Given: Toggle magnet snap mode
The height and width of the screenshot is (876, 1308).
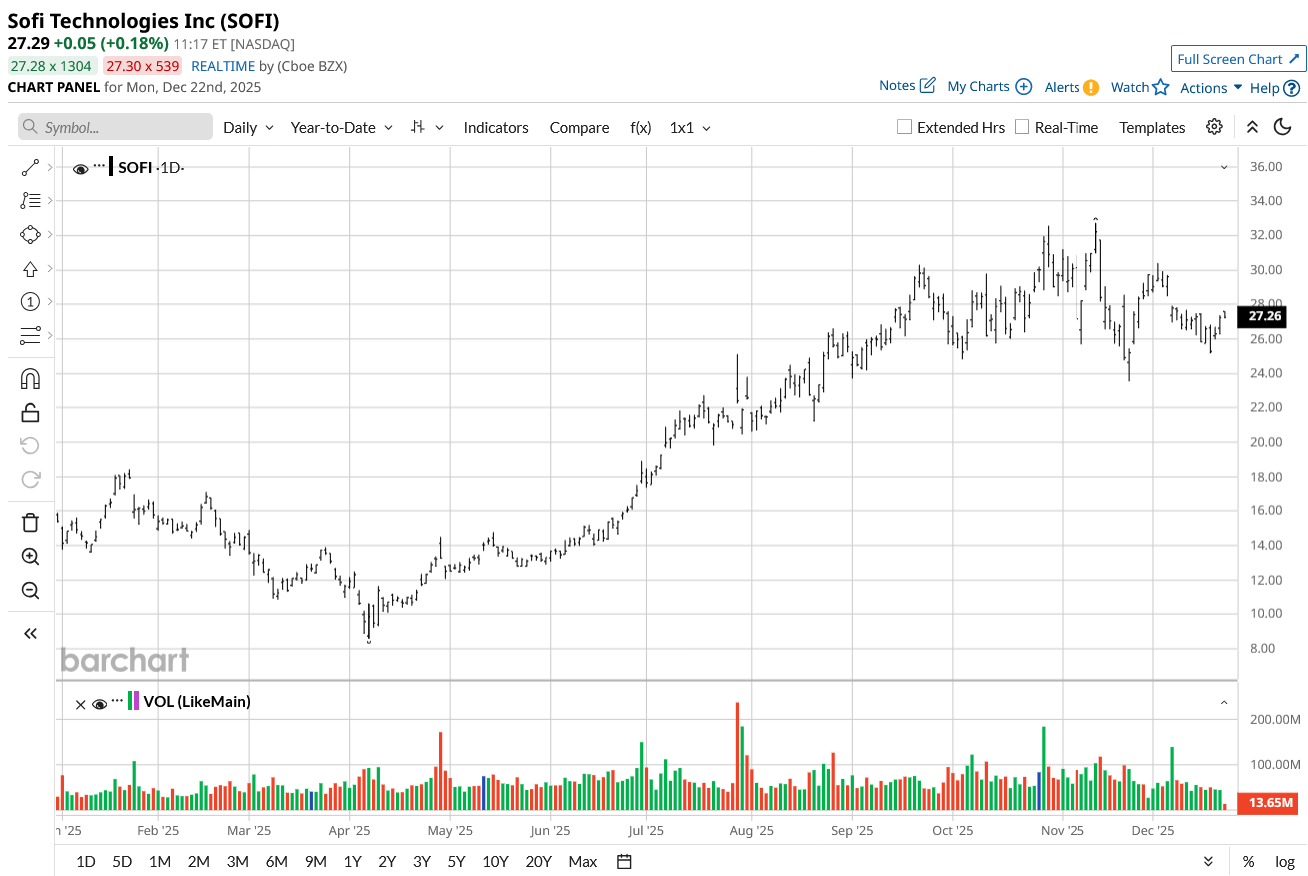Looking at the screenshot, I should [30, 379].
